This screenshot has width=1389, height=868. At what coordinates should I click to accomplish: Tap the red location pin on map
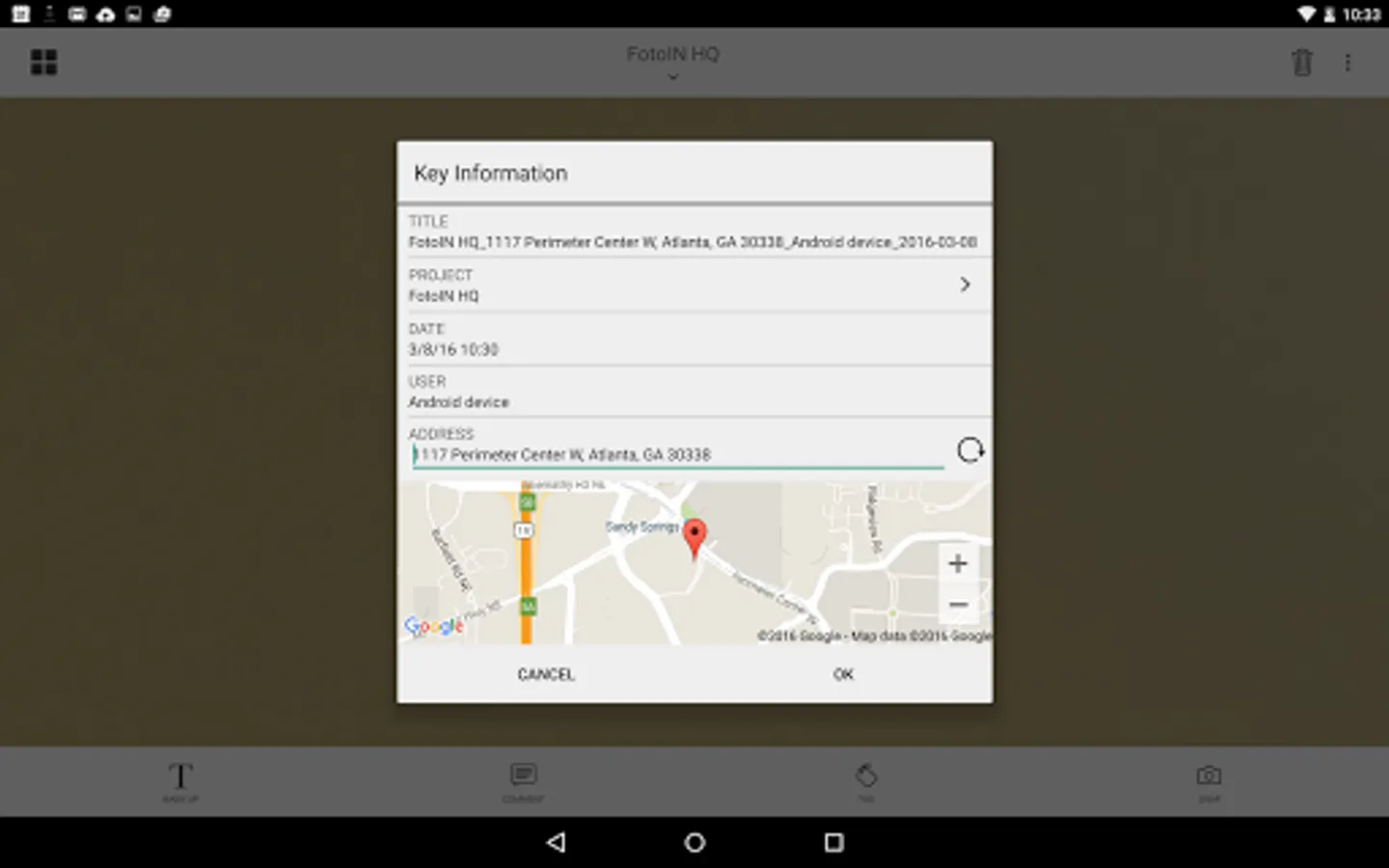tap(694, 538)
